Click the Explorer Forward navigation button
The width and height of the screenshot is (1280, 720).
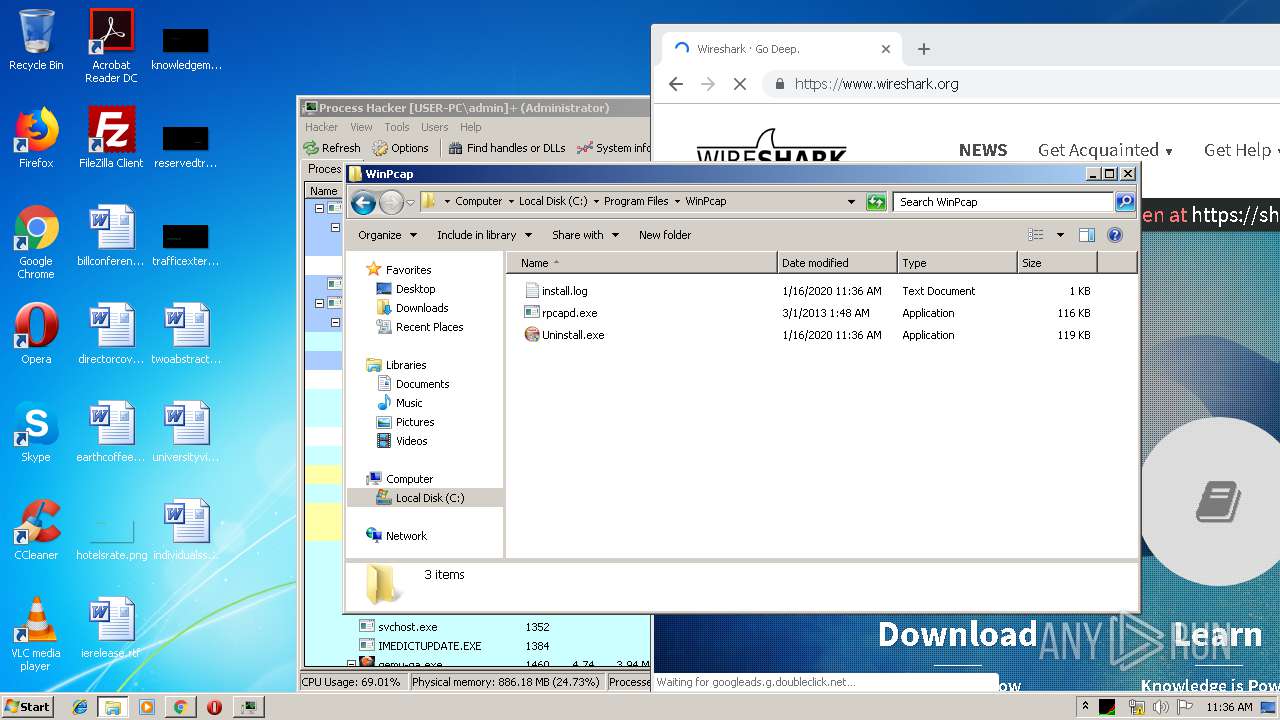[391, 202]
